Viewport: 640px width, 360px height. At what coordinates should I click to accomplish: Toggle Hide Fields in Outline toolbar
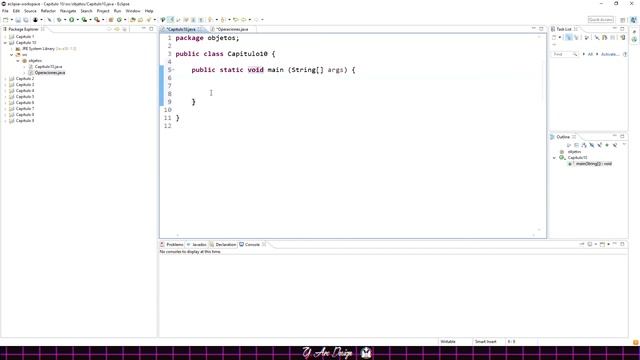tap(591, 145)
